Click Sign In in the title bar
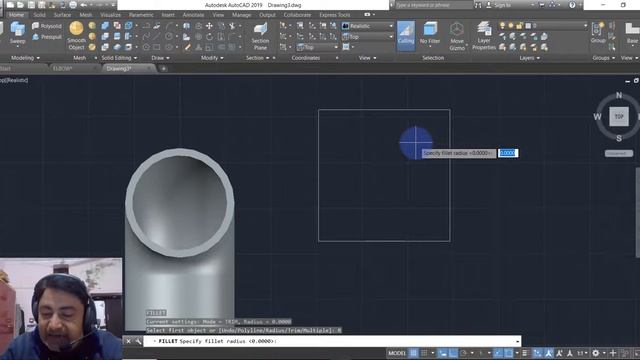Screen dimensions: 640x360 [x=502, y=5]
